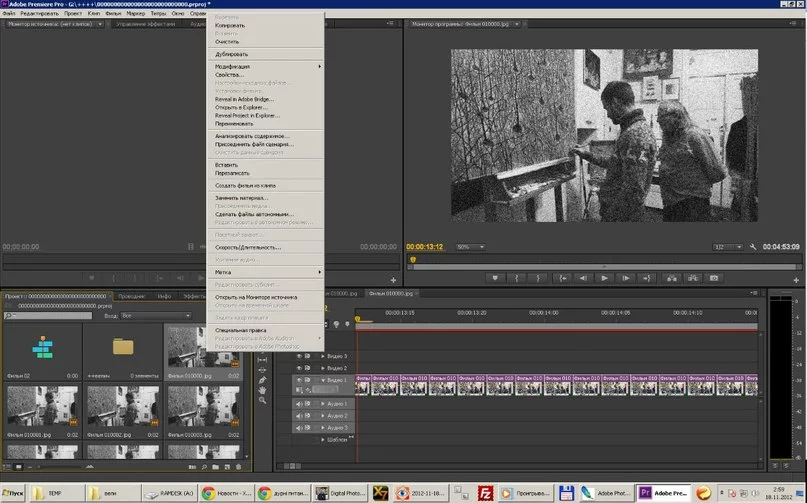
Task: Expand the Аудио 2 track
Action: click(x=323, y=416)
